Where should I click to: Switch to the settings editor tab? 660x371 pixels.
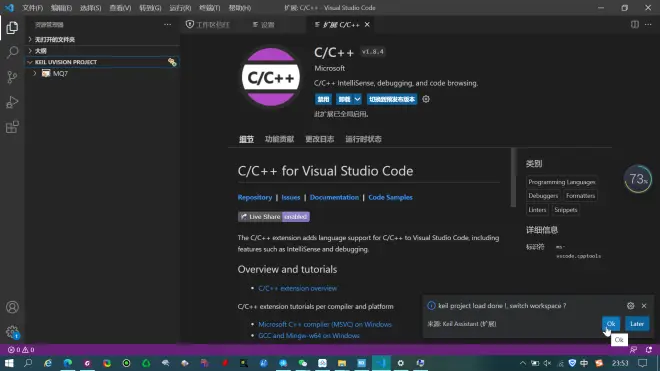click(x=264, y=25)
